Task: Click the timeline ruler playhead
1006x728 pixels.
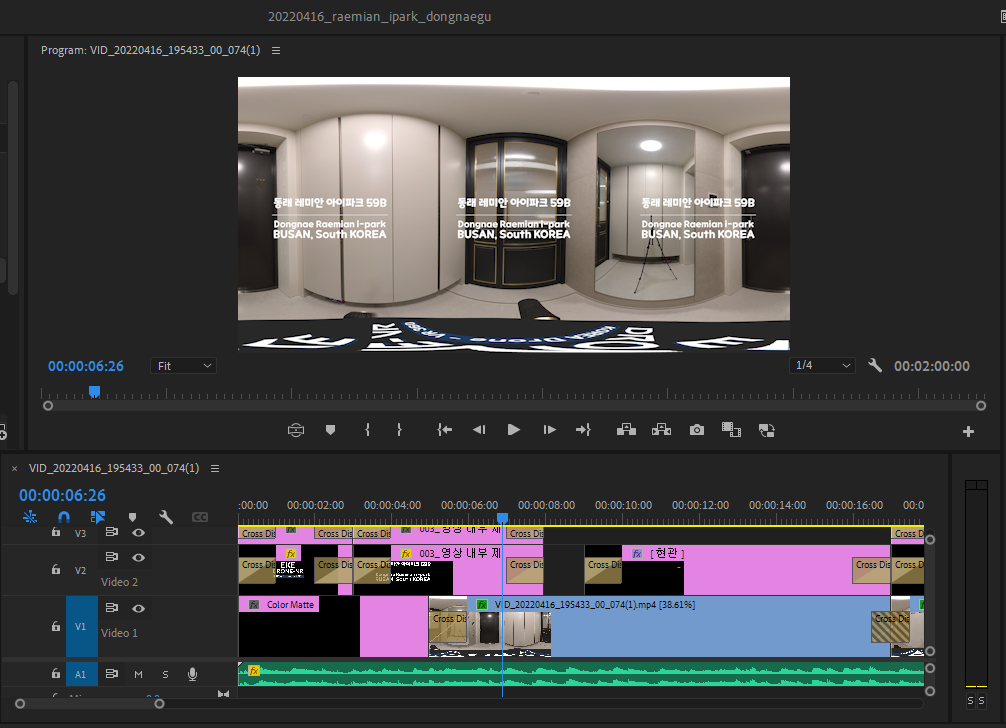Action: pyautogui.click(x=502, y=518)
